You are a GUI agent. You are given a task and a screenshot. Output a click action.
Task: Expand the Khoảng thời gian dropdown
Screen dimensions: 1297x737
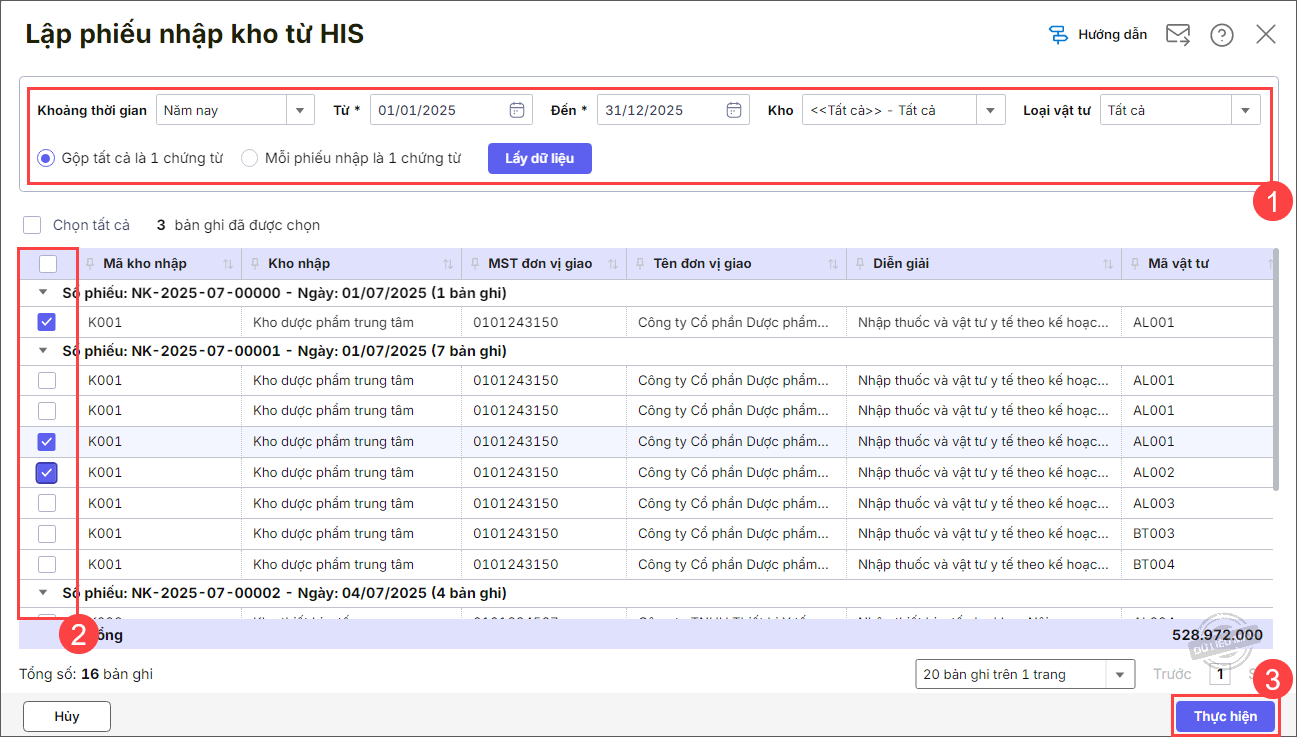[x=300, y=110]
